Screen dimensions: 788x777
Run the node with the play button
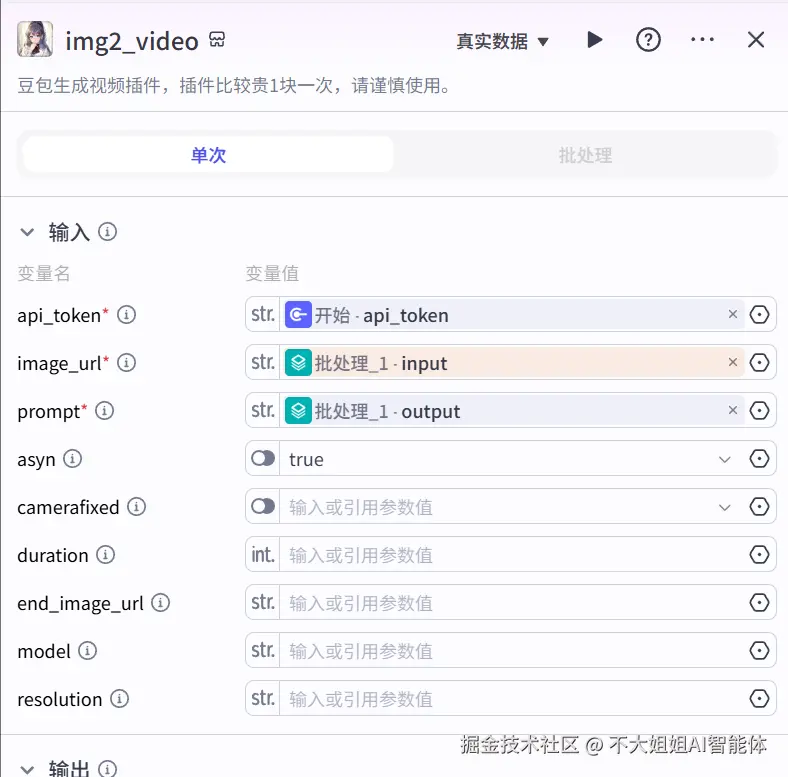tap(595, 40)
